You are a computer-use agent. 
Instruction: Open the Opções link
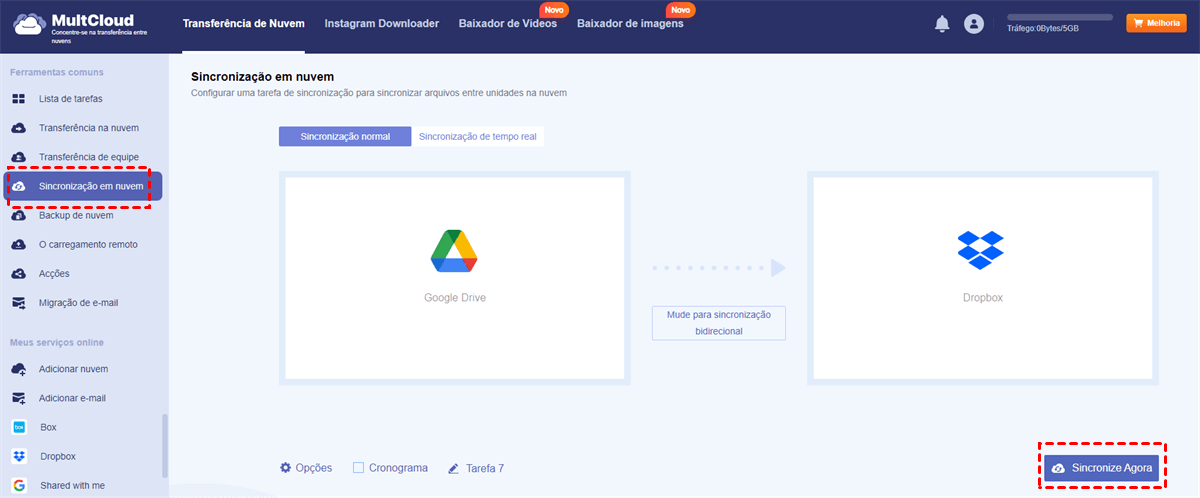click(x=314, y=468)
